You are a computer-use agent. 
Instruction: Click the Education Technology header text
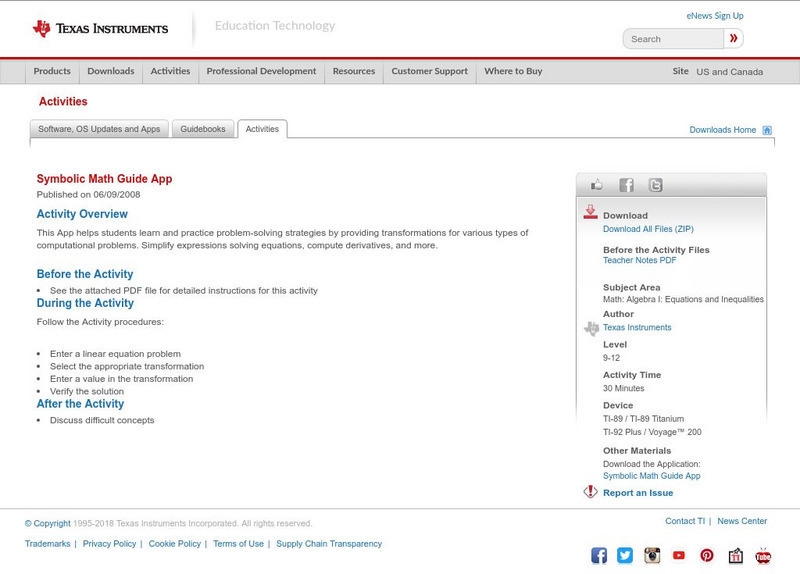[275, 26]
